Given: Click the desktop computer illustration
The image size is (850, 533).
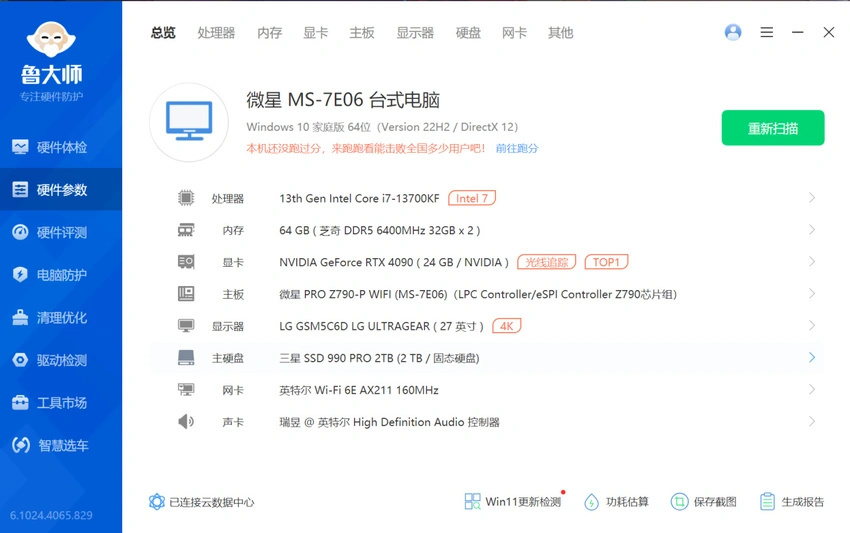Looking at the screenshot, I should pos(189,122).
